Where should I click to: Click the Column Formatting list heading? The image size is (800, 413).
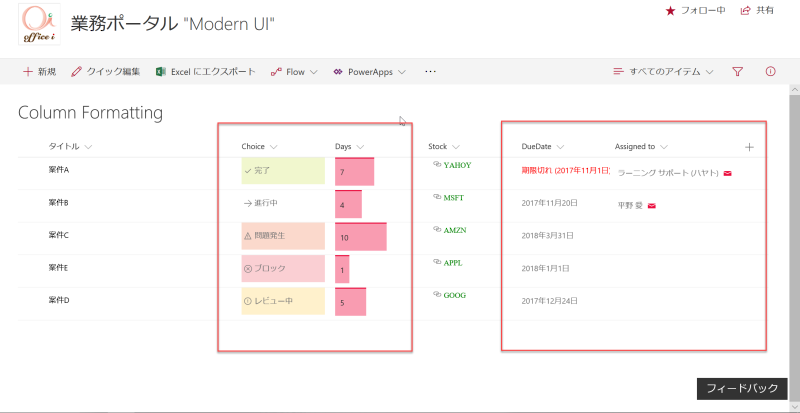(90, 113)
